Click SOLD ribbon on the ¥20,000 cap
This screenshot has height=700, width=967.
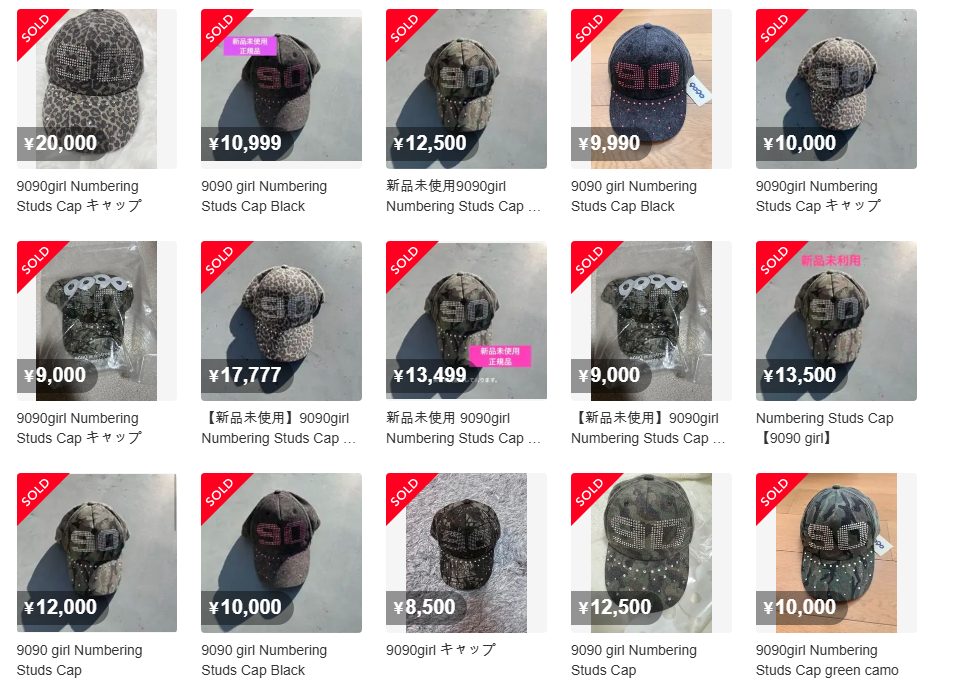click(35, 28)
